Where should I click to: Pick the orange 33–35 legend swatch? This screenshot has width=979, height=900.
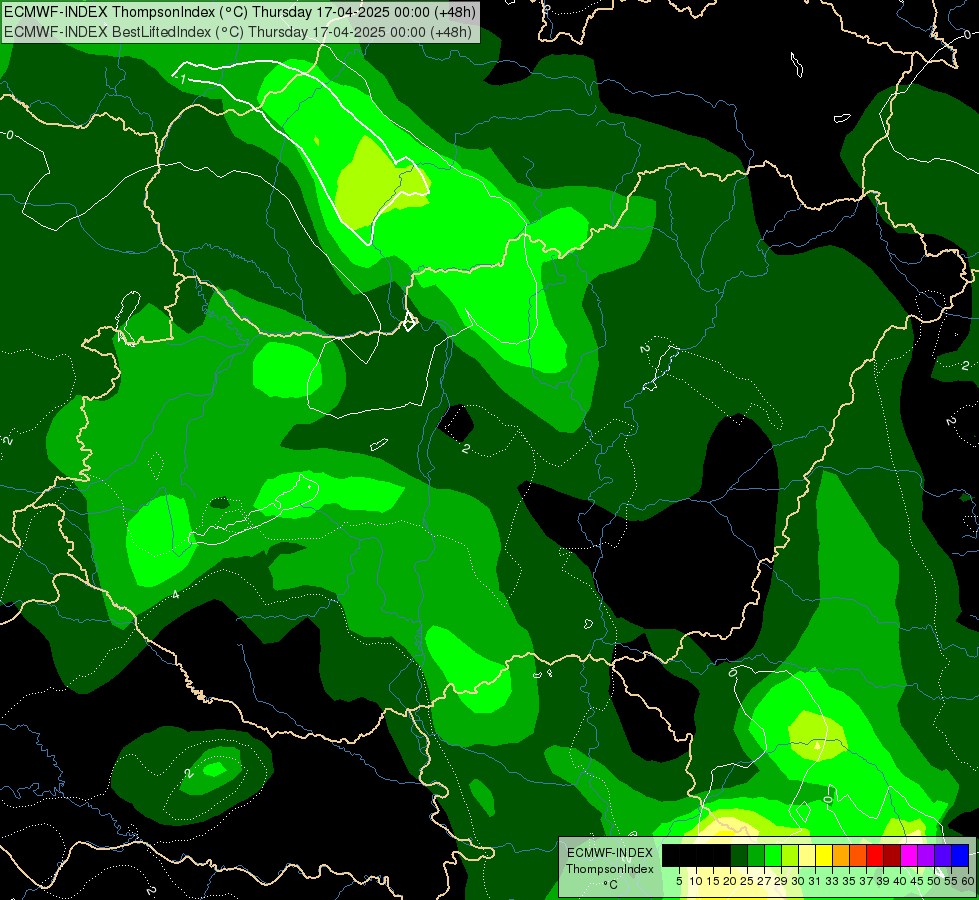point(841,856)
